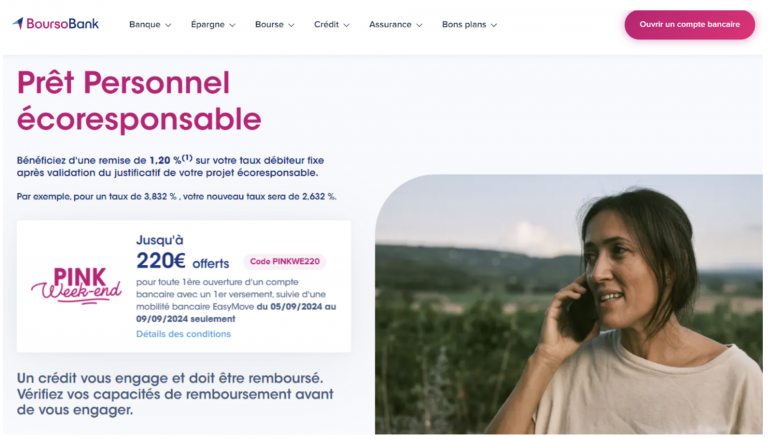Screen dimensions: 768x438
Task: Expand the Bons plans dropdown chevron
Action: click(x=494, y=25)
